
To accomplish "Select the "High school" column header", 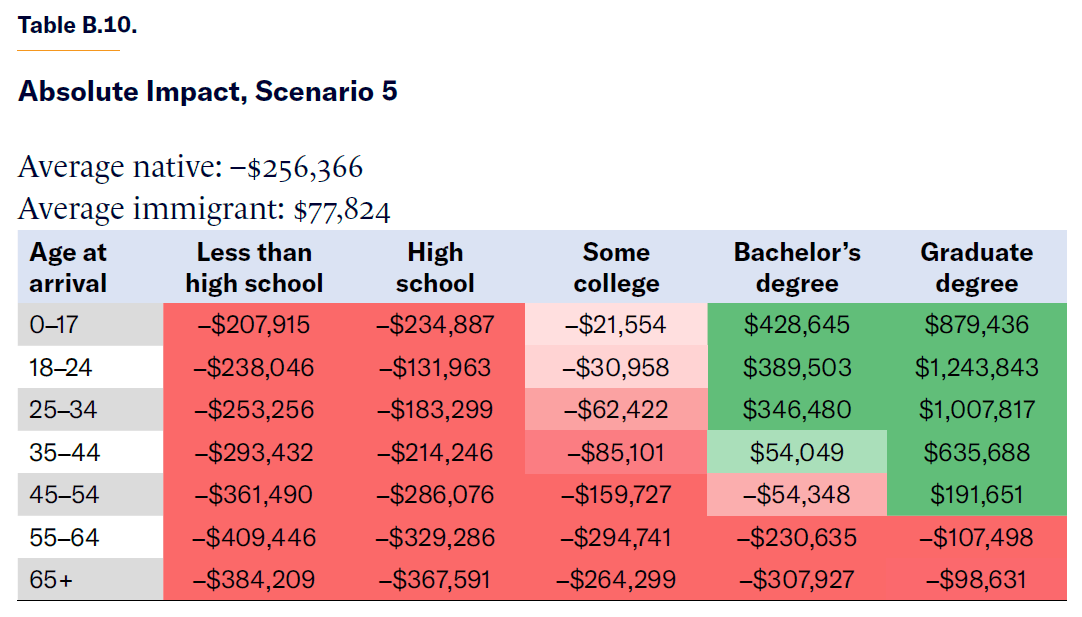I will tap(435, 268).
